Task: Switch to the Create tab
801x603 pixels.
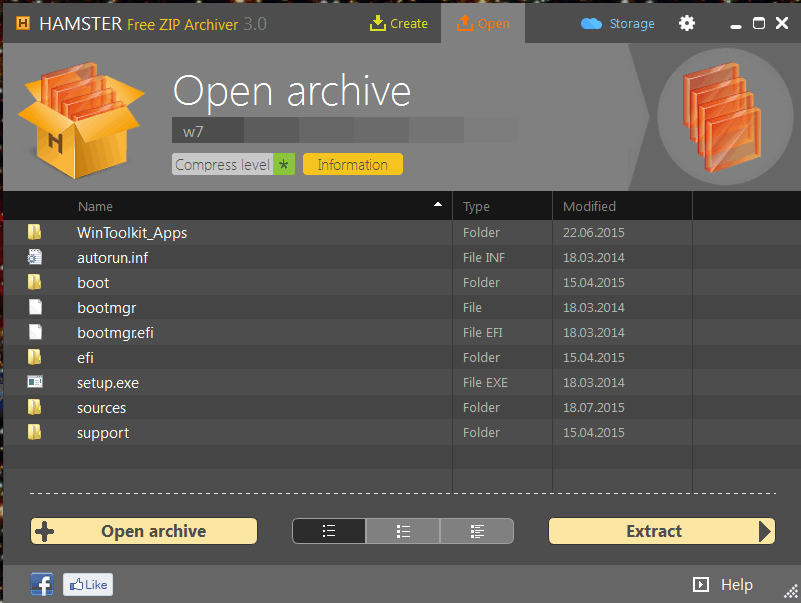Action: (x=398, y=24)
